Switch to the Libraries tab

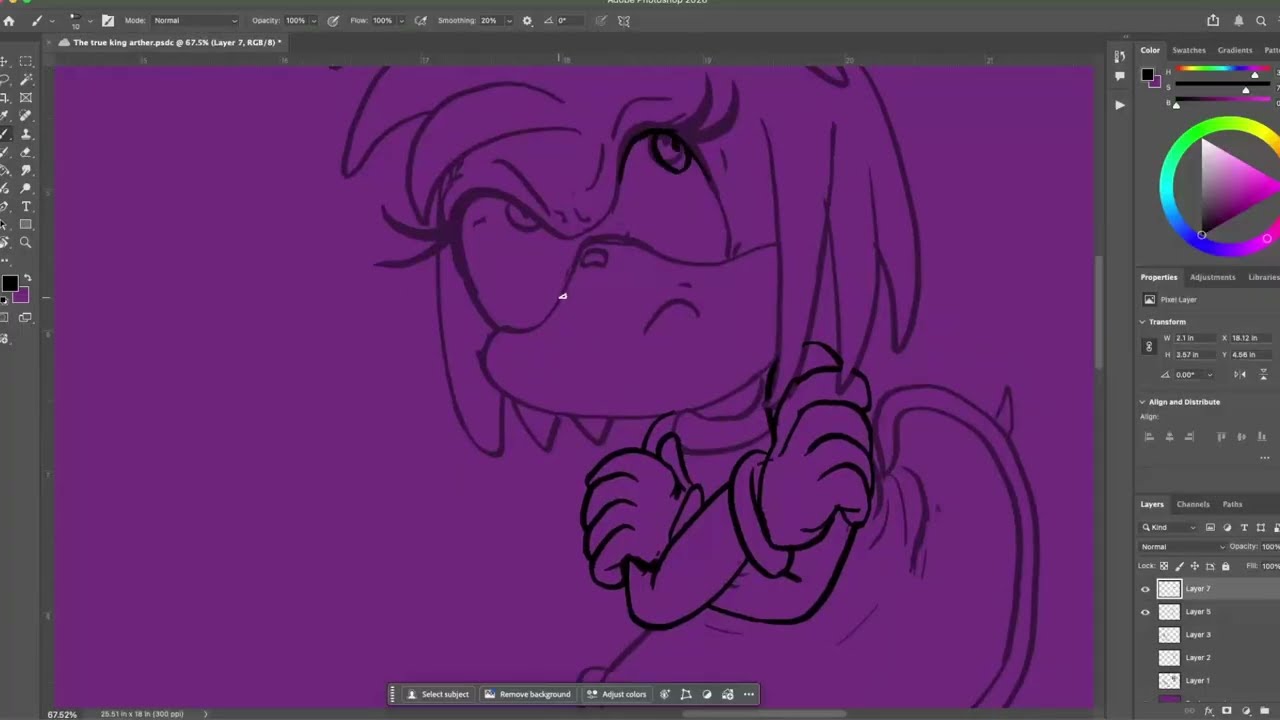(x=1264, y=277)
